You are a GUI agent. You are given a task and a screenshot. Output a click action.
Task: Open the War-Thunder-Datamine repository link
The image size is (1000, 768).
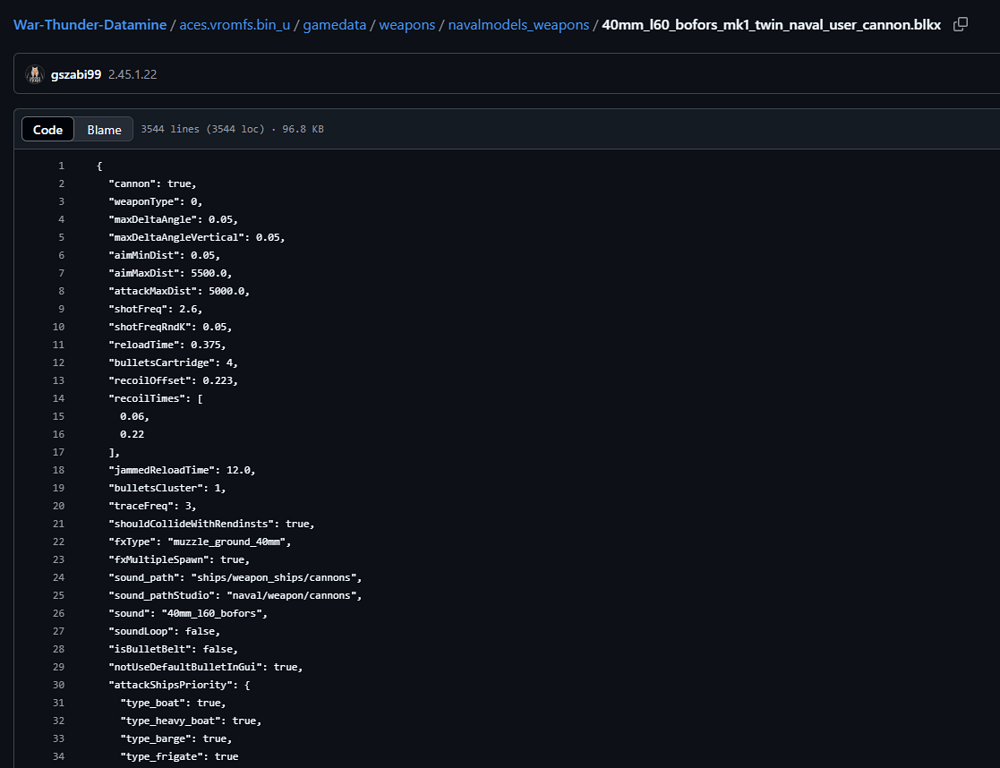(90, 25)
